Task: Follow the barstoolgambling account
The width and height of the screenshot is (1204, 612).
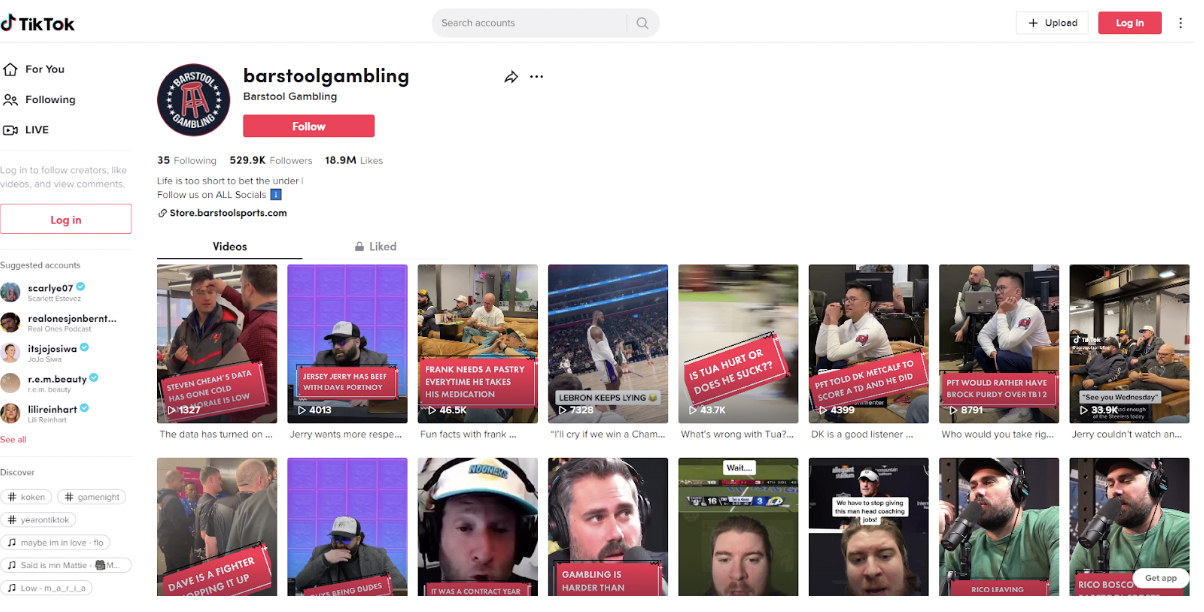Action: tap(309, 126)
